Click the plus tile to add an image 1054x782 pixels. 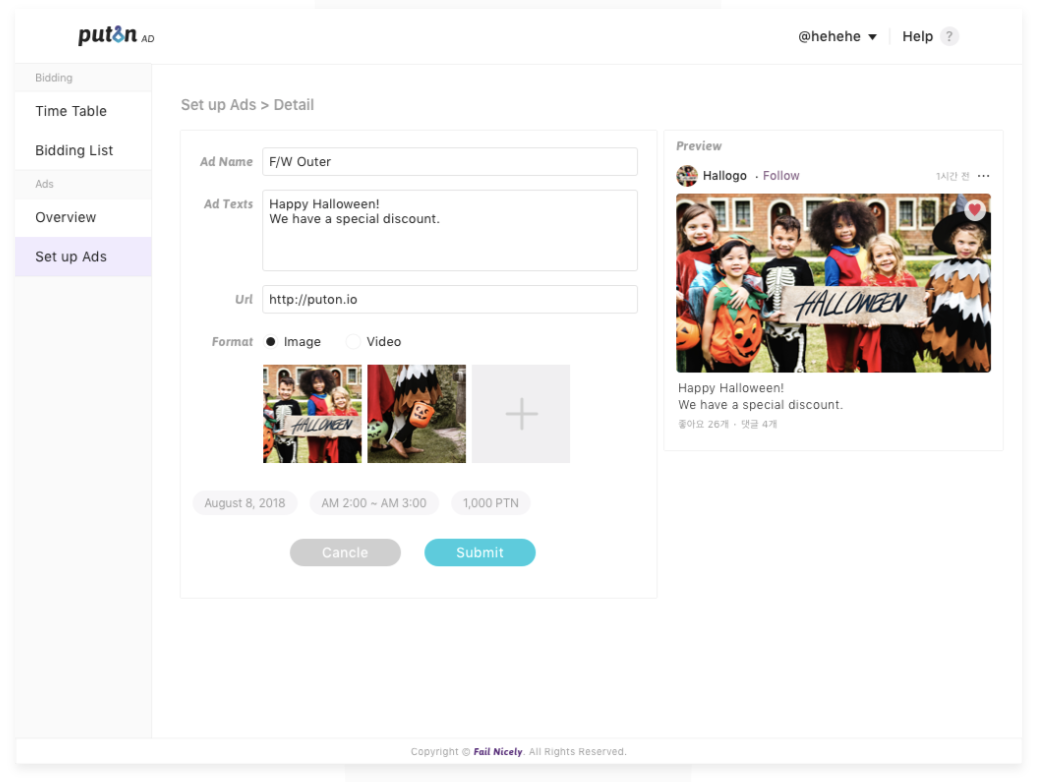[x=521, y=414]
